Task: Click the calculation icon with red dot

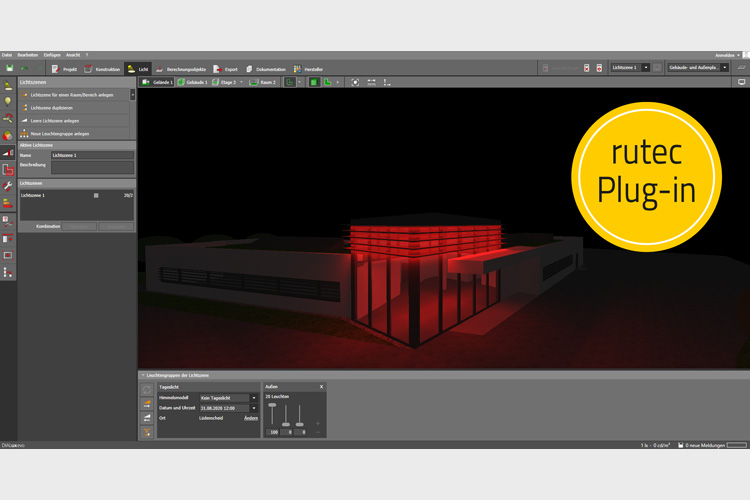Action: (x=599, y=68)
